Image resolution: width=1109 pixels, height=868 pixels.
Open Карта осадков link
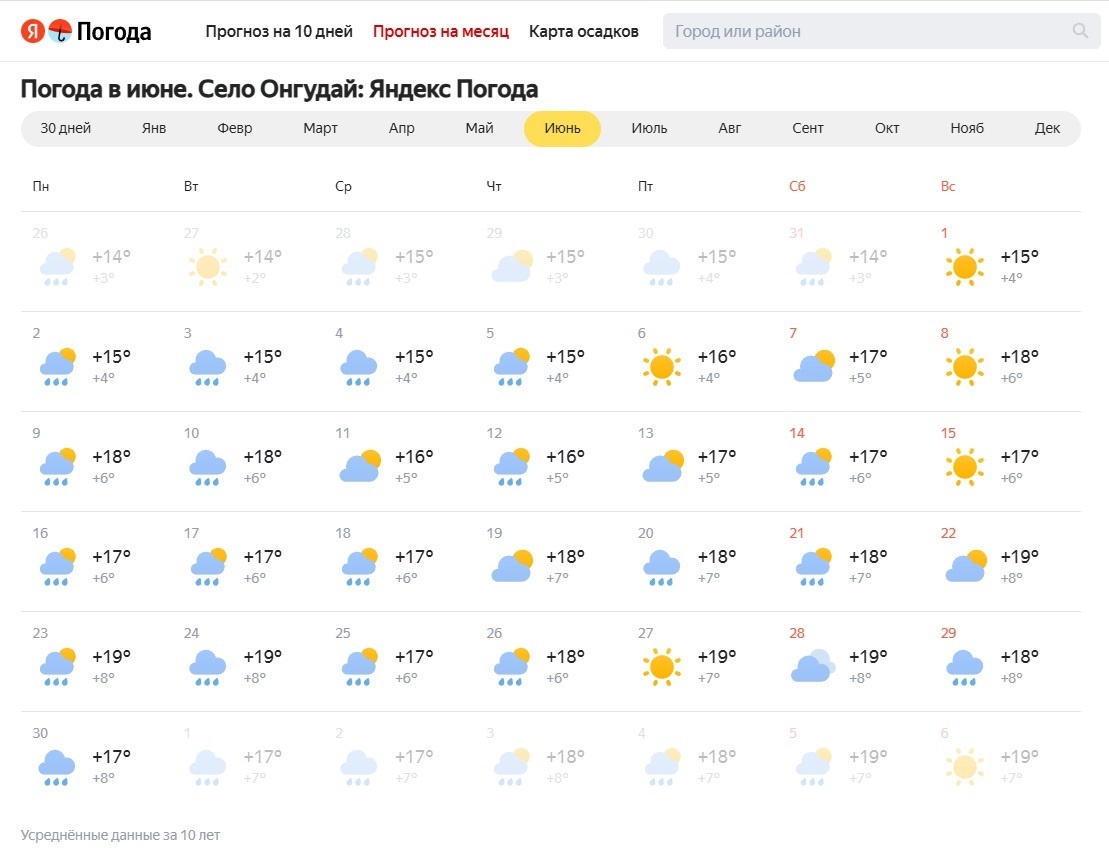[583, 31]
